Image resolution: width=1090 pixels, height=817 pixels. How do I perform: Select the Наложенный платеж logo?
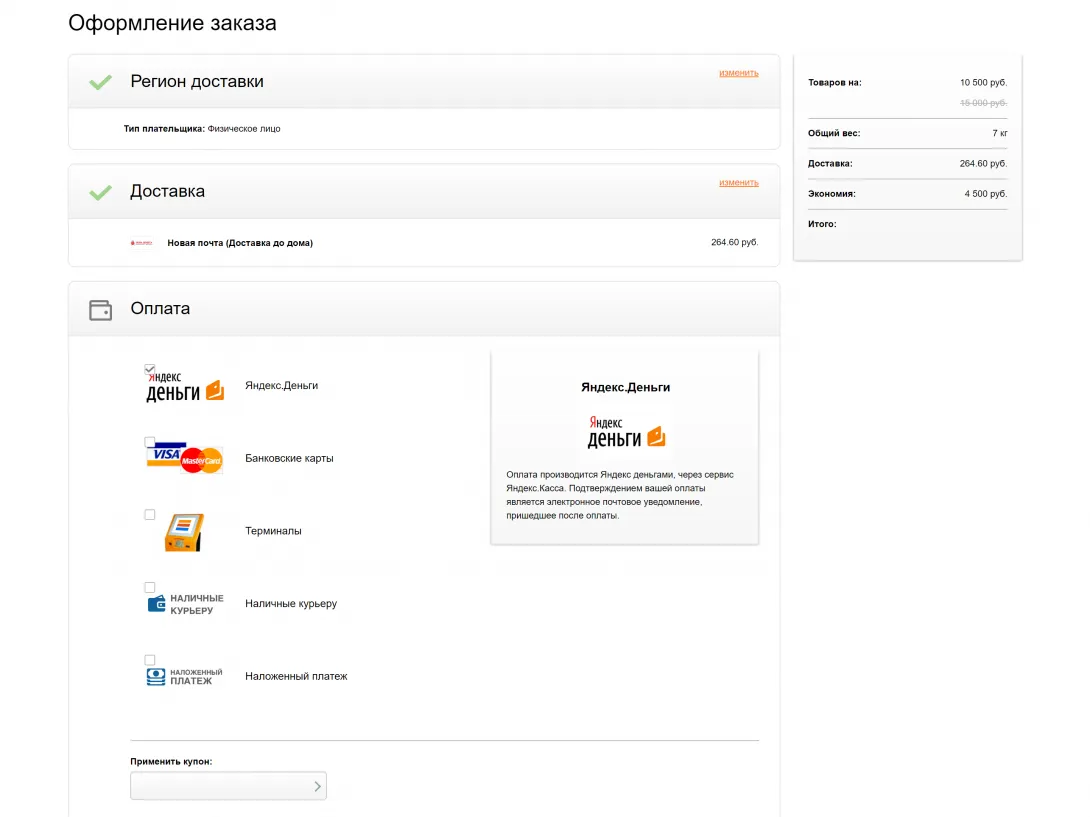185,677
